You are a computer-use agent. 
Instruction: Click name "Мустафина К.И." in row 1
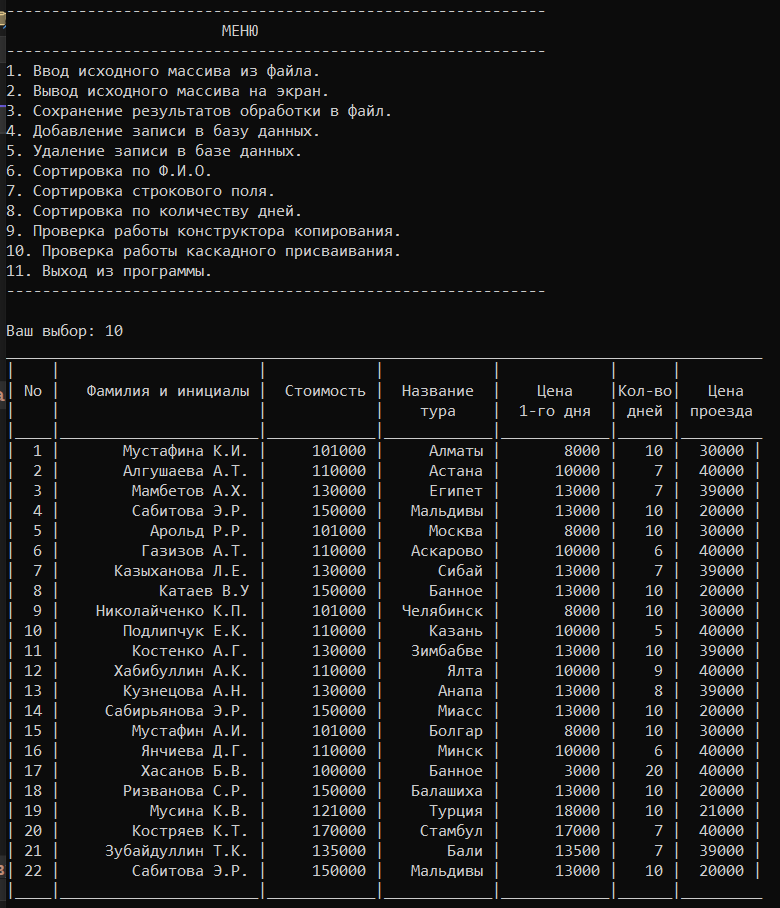coord(185,451)
